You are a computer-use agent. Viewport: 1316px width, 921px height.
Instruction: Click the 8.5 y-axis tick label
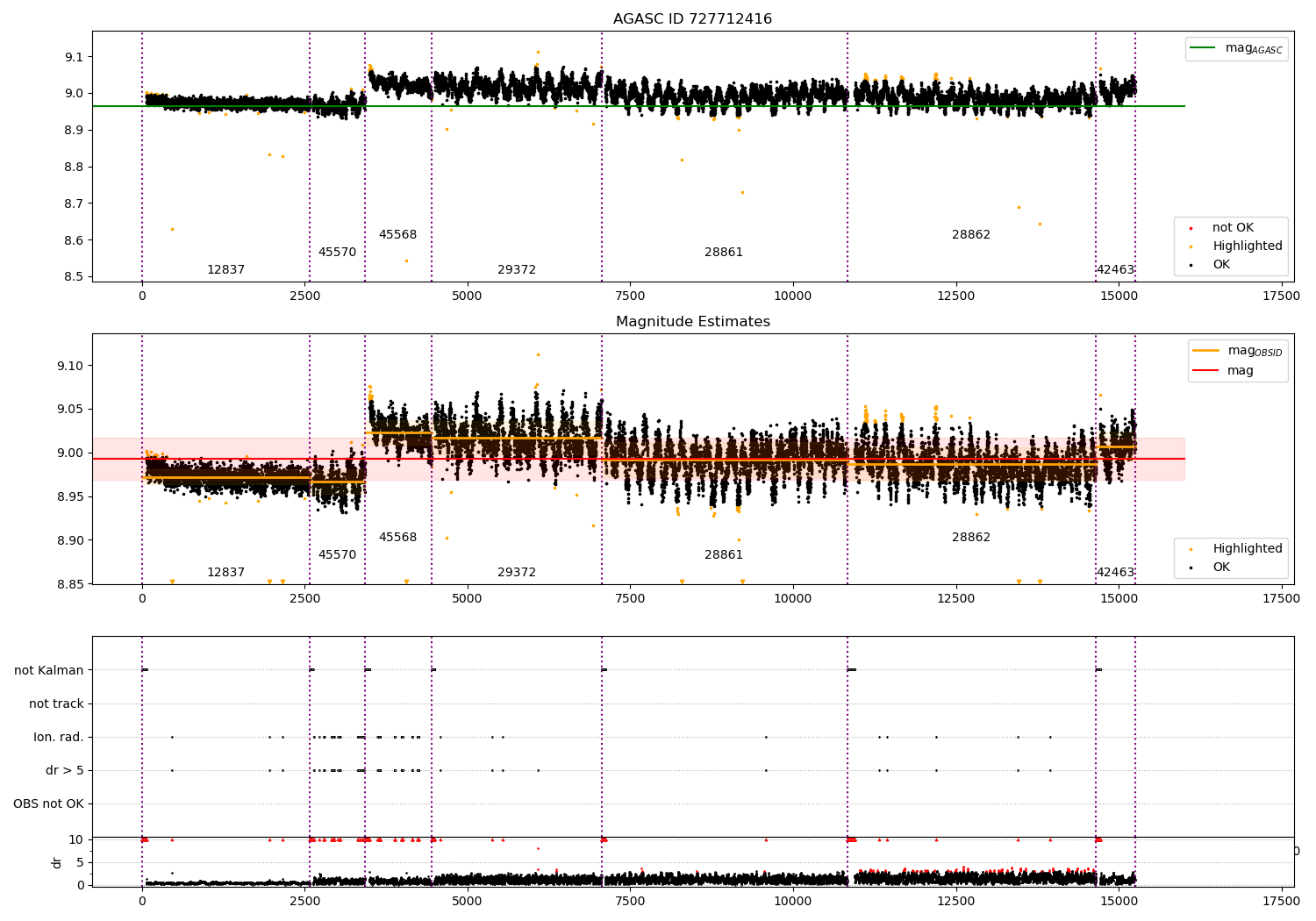73,277
